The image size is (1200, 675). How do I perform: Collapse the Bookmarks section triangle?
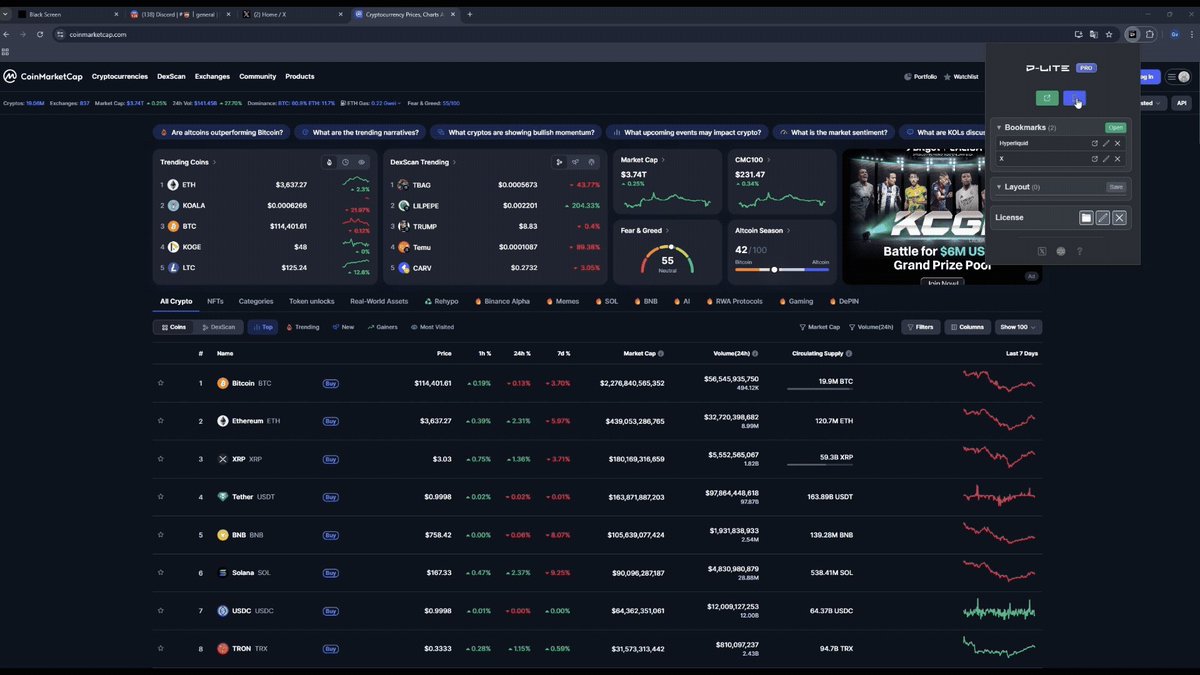coord(998,128)
